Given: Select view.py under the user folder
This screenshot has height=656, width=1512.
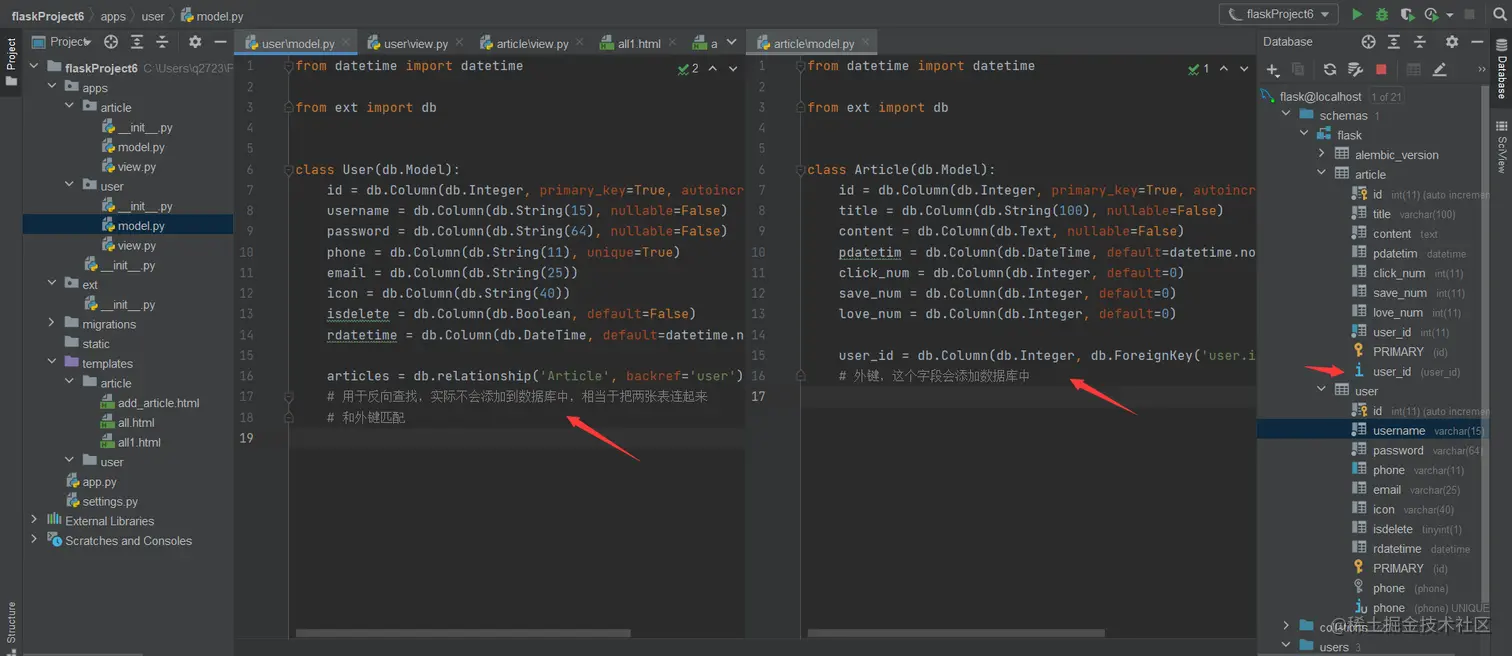Looking at the screenshot, I should click(137, 245).
